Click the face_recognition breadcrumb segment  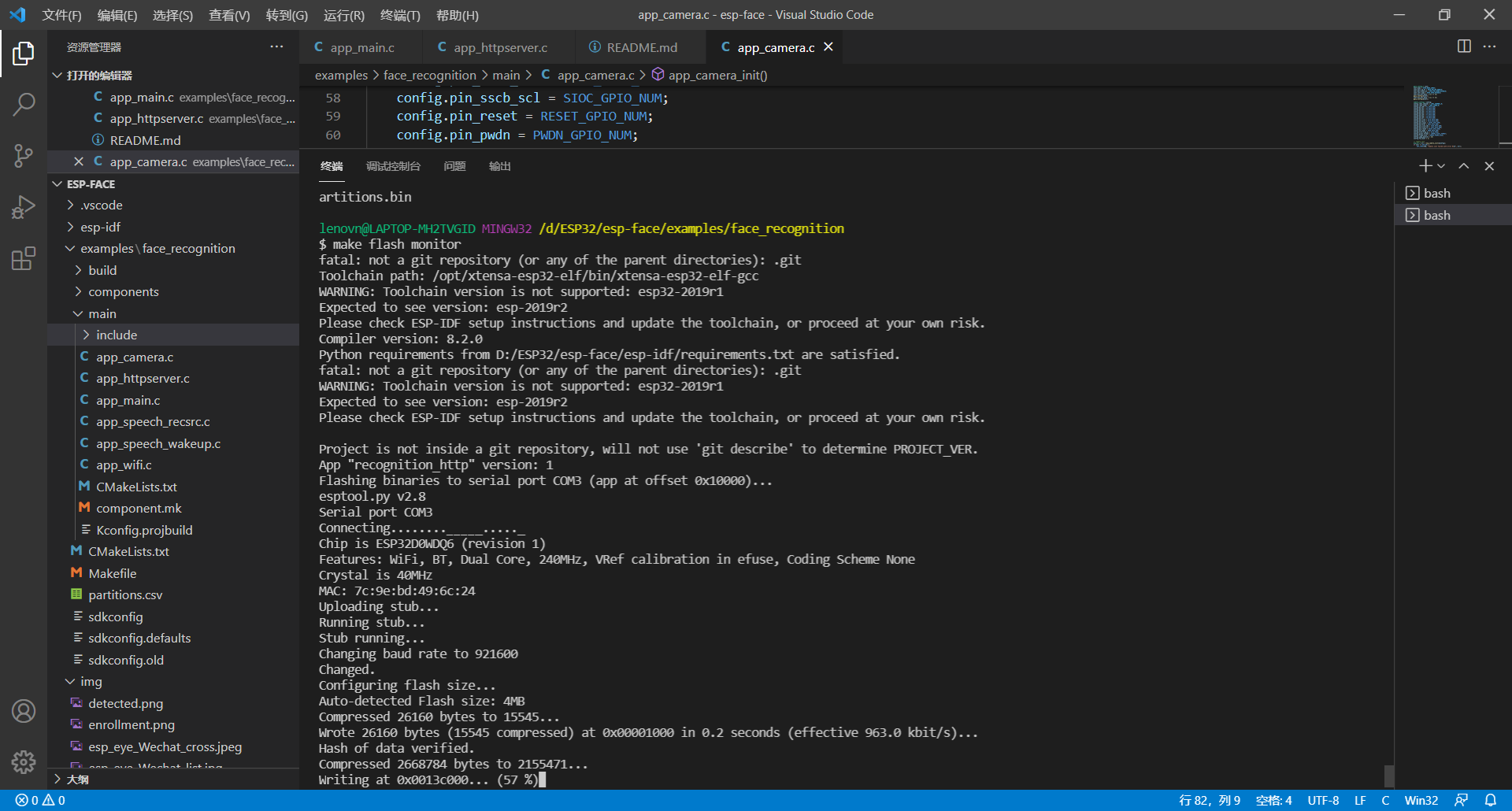429,75
